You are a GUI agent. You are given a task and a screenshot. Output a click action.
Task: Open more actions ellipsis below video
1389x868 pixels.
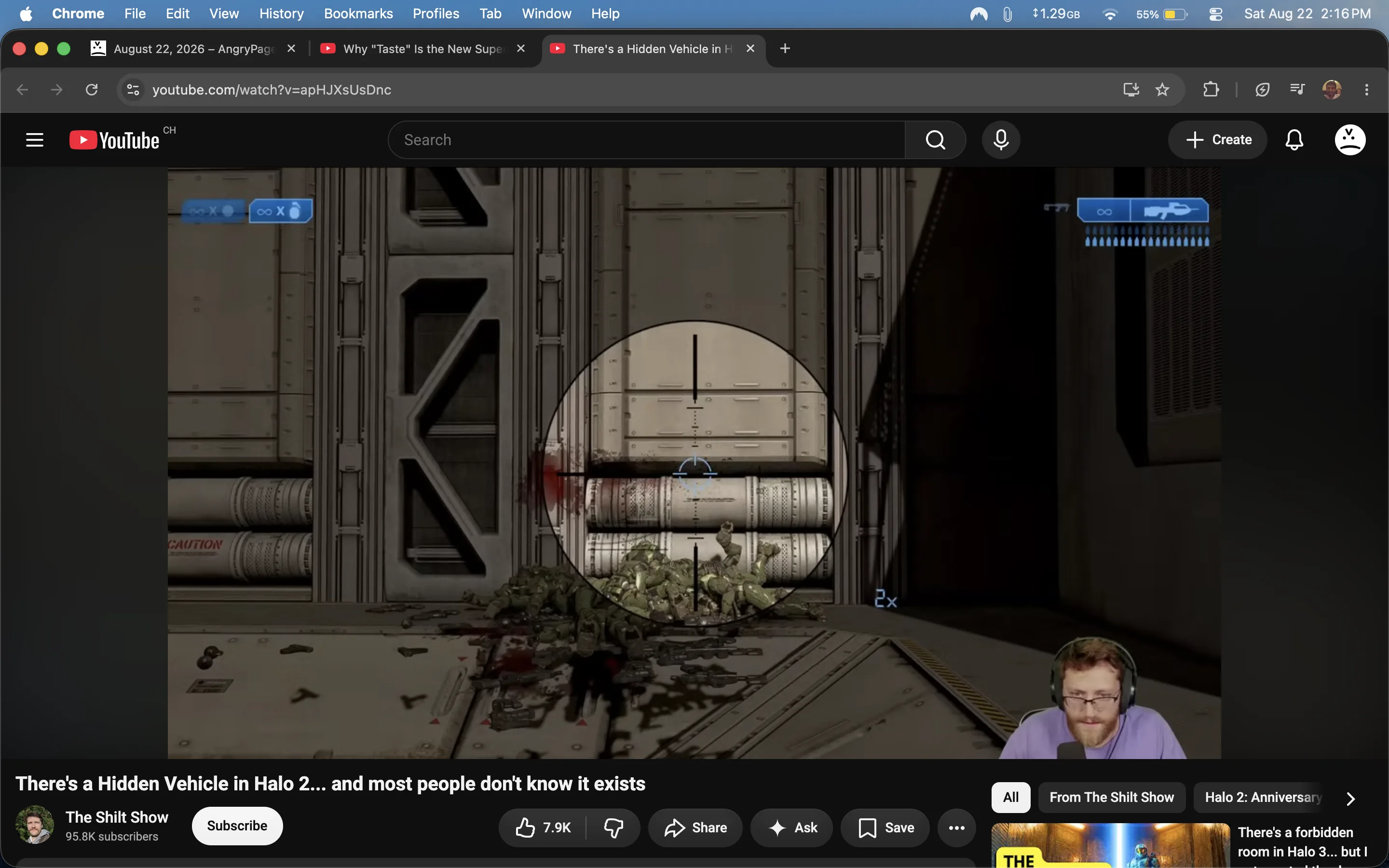[957, 827]
